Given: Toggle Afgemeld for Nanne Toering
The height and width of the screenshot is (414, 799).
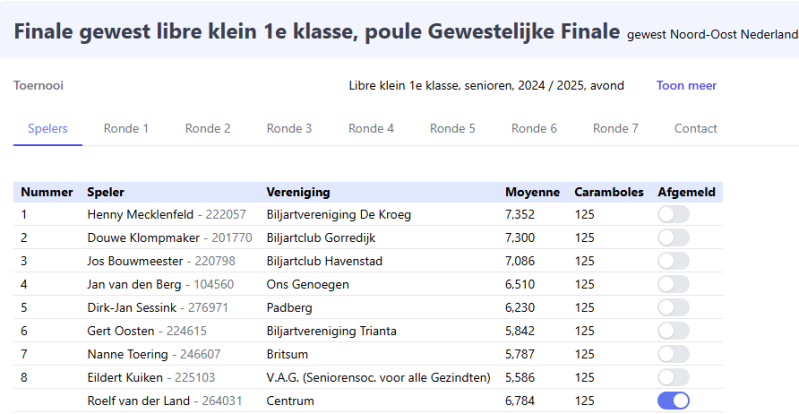Looking at the screenshot, I should pos(673,354).
